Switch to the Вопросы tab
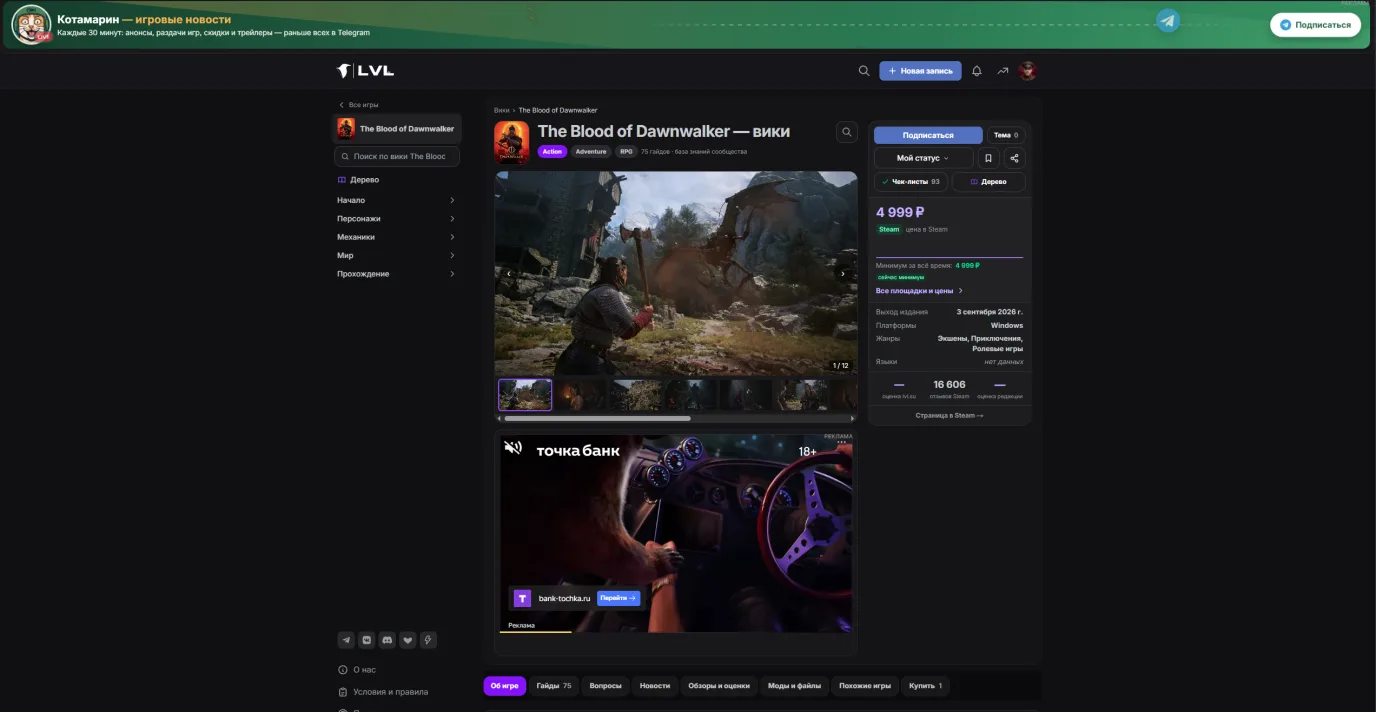Screen dimensions: 1376x712 tap(605, 686)
